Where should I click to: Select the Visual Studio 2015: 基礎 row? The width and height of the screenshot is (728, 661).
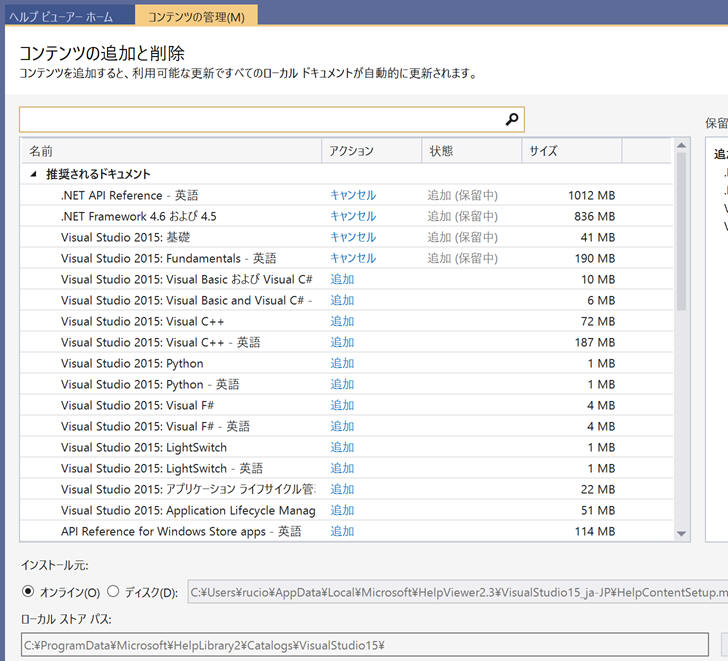(346, 237)
